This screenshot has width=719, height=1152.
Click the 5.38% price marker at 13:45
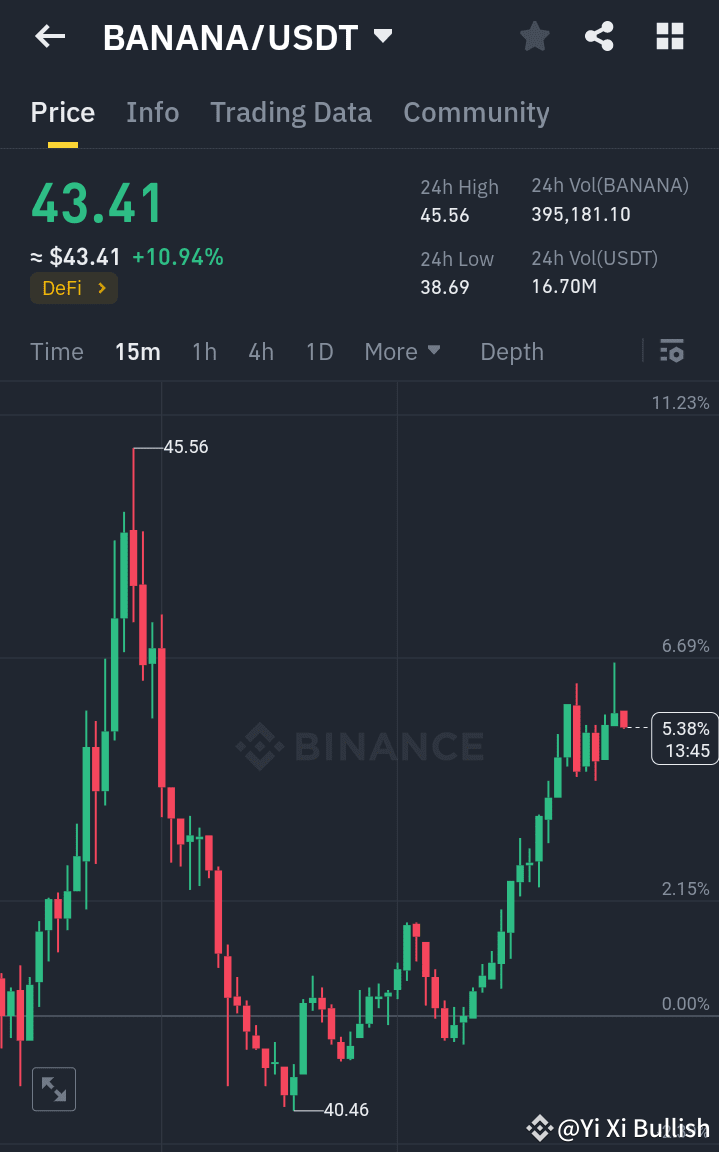(684, 739)
